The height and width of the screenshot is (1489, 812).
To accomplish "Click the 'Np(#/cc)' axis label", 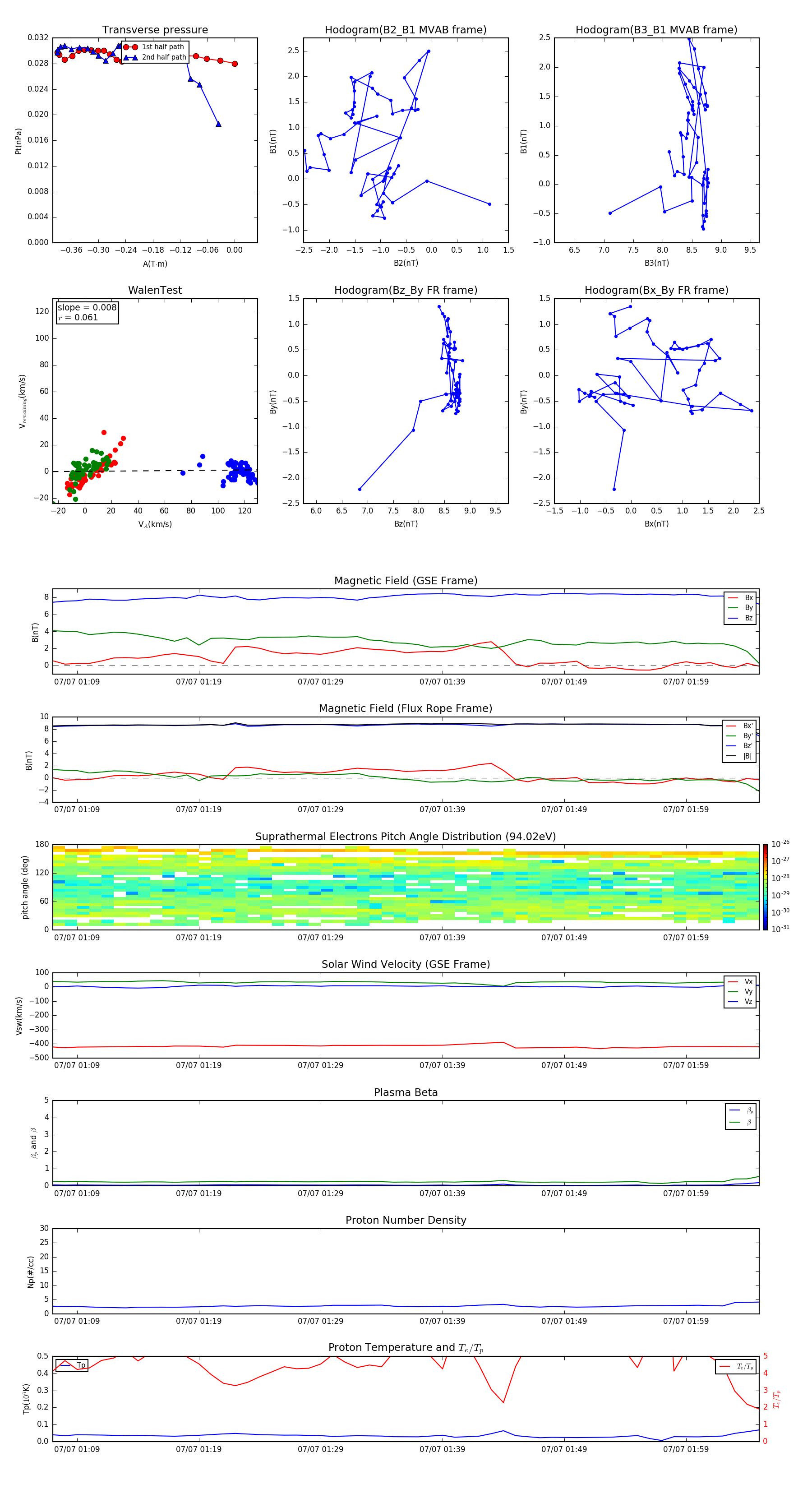I will tap(31, 1272).
